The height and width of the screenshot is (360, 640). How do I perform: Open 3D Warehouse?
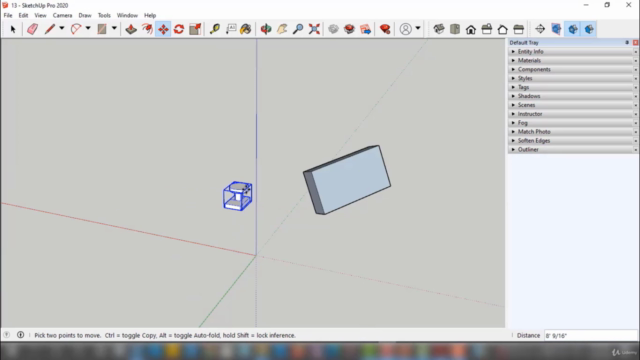333,29
